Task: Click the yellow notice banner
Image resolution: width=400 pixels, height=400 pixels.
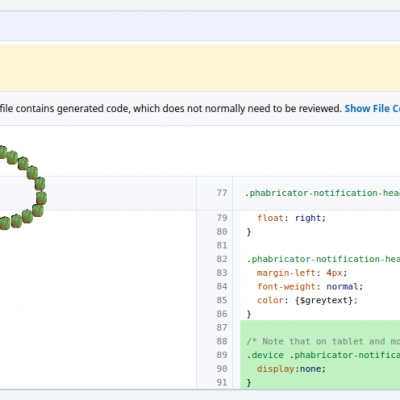Action: [x=200, y=68]
